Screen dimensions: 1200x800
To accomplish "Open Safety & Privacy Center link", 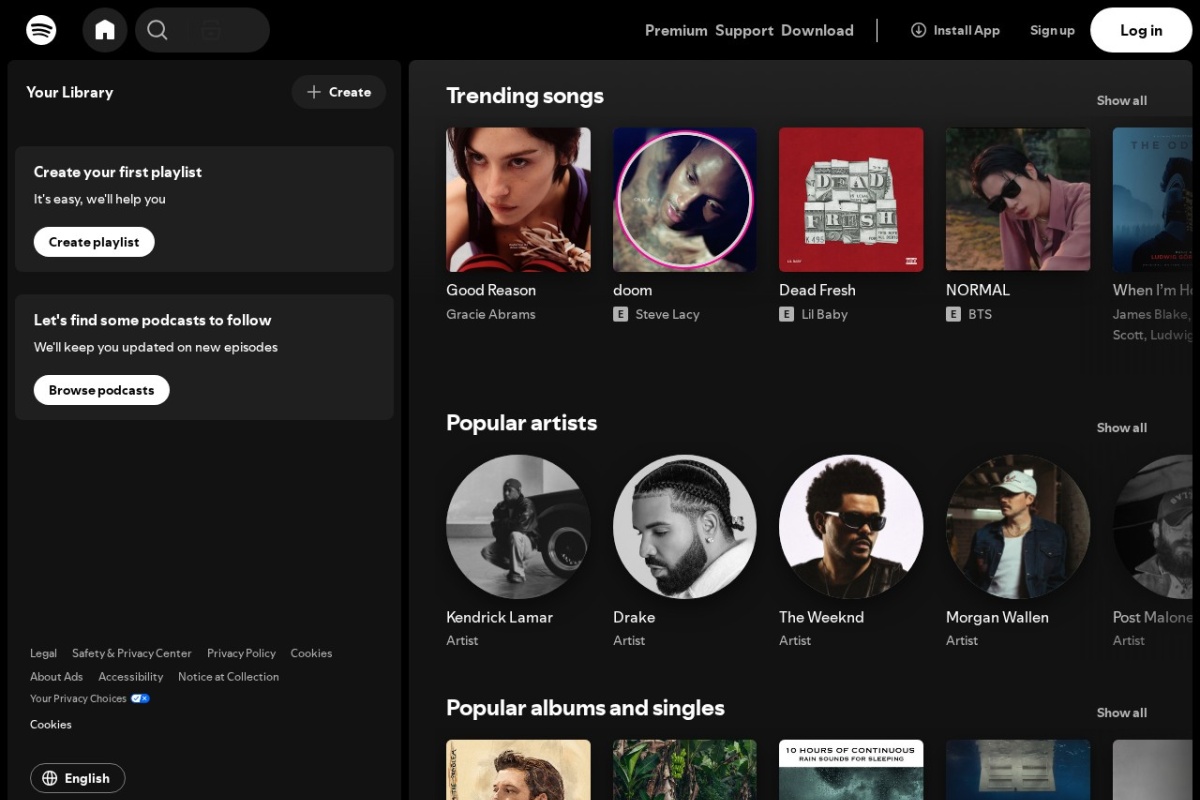I will click(x=131, y=653).
